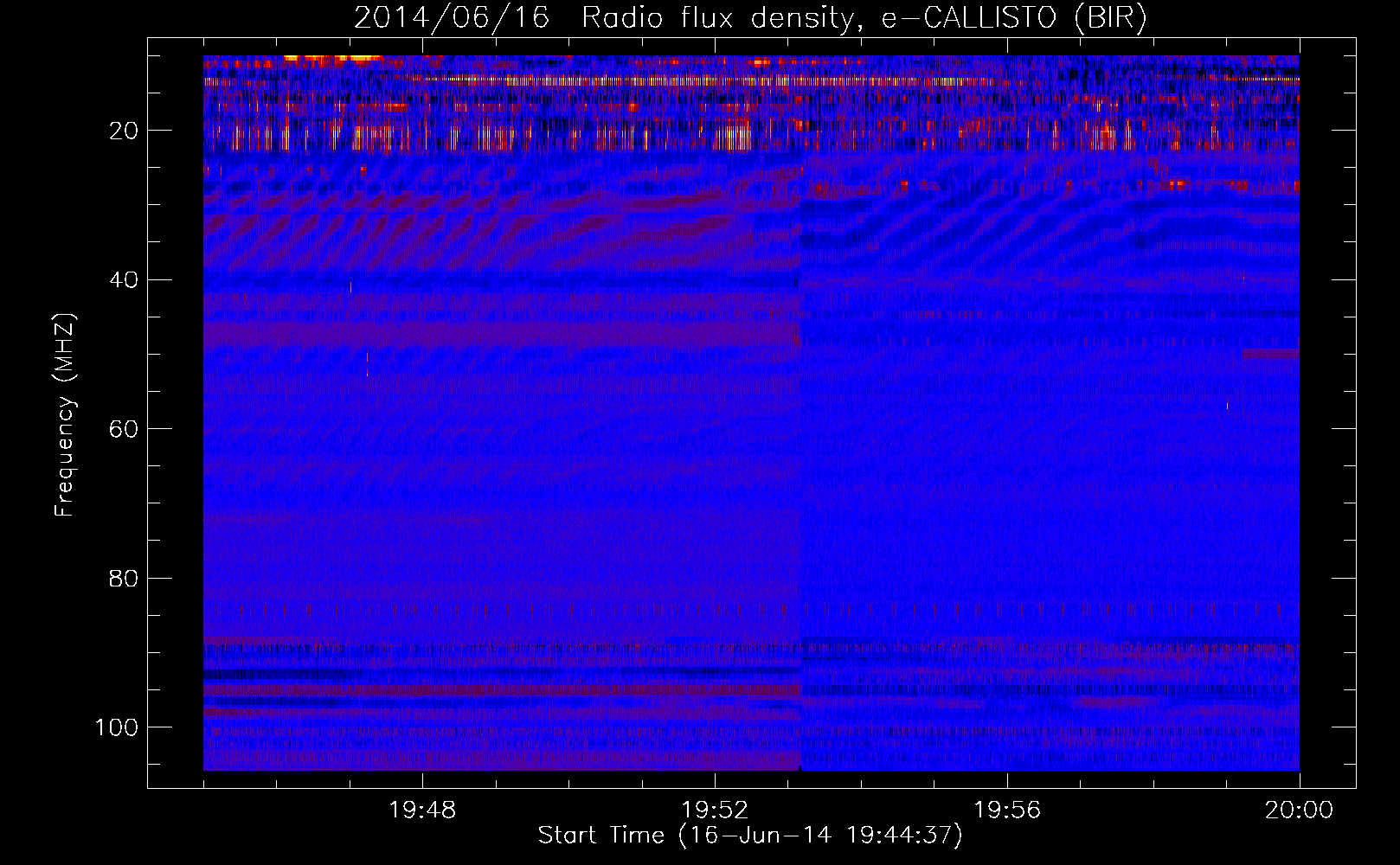Click the plot title '2014/06/16 Radio flux density, e-CALLISTO (BIR)'
The width and height of the screenshot is (1400, 865).
pyautogui.click(x=750, y=18)
